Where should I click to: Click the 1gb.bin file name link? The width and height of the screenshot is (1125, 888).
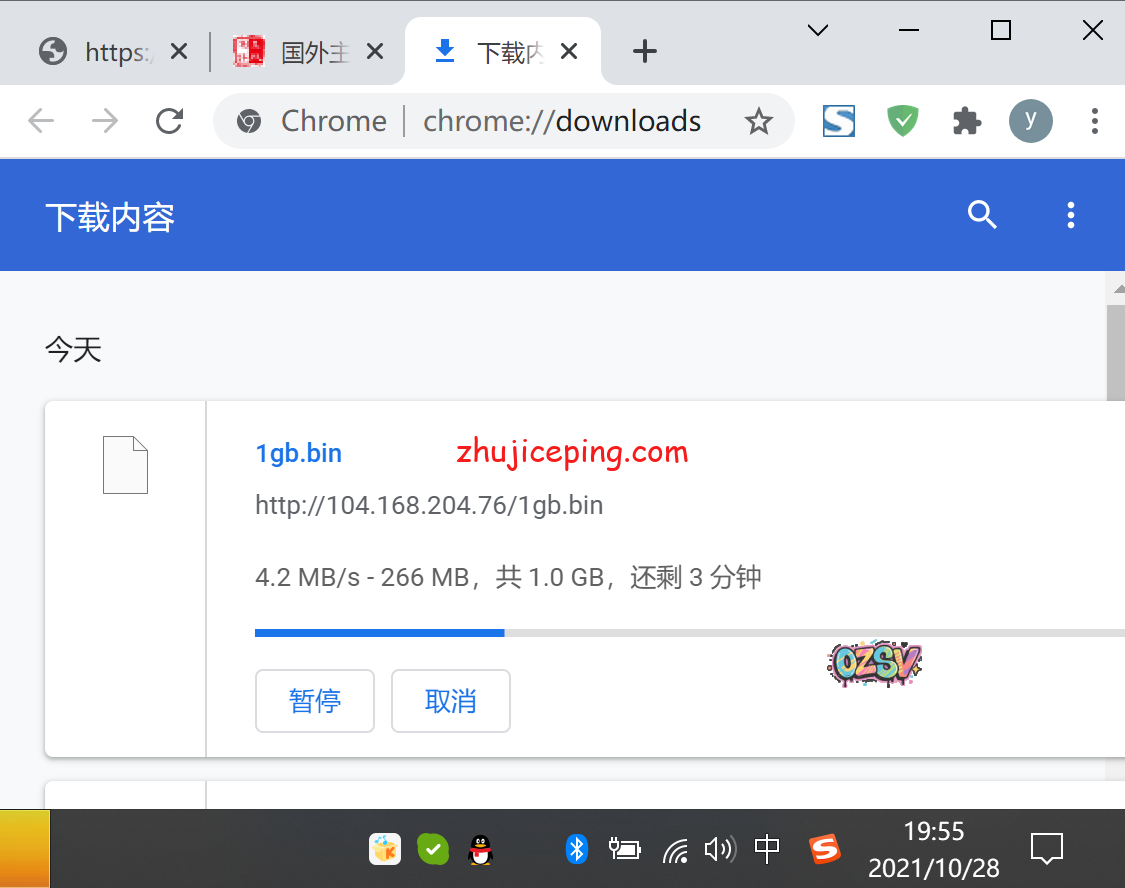(x=298, y=453)
